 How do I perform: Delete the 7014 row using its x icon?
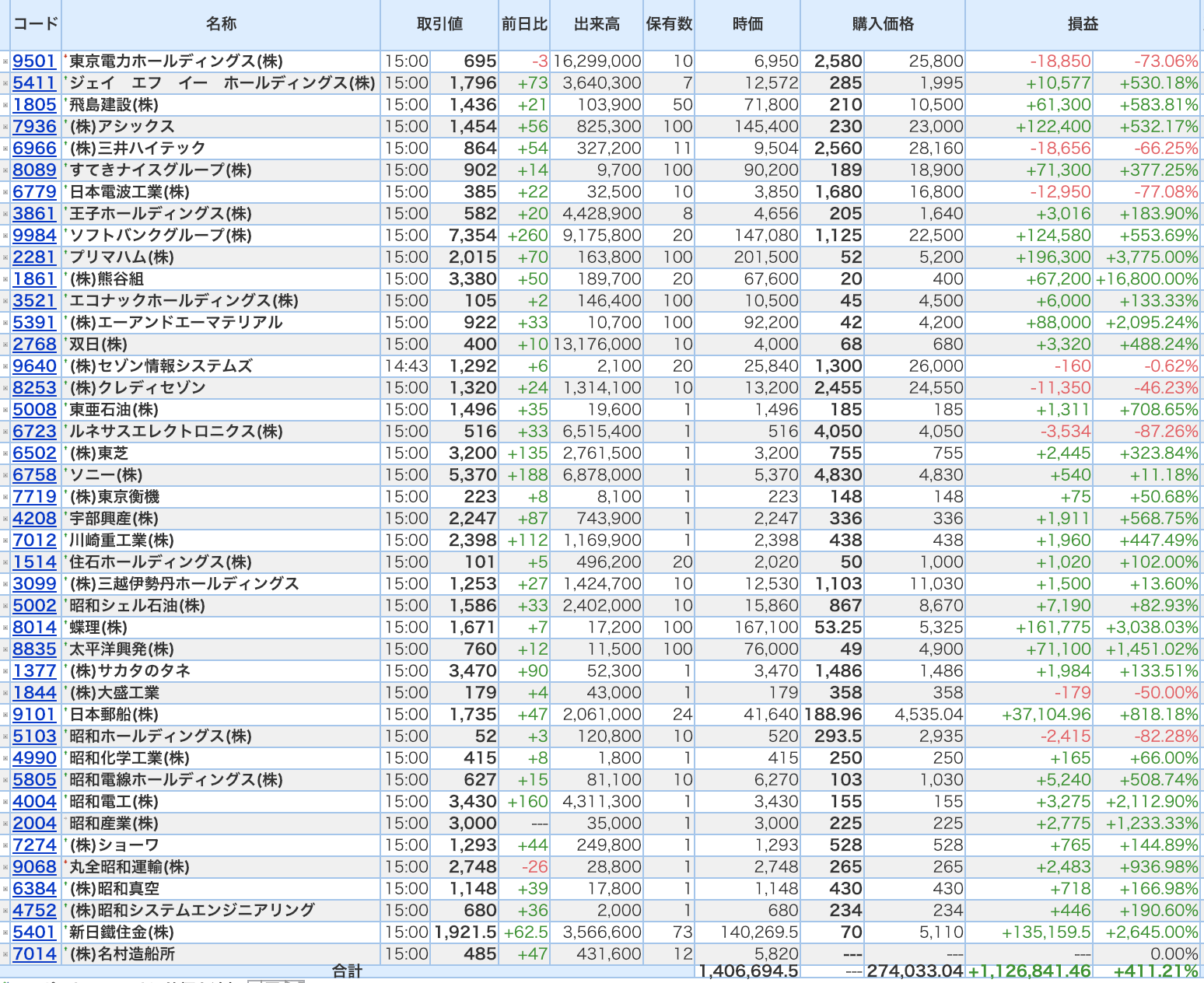(5, 954)
